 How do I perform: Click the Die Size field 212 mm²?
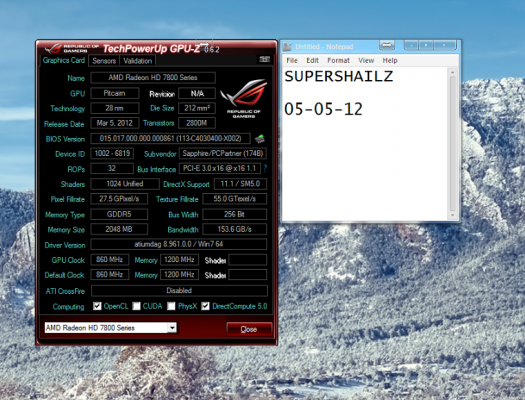[197, 108]
